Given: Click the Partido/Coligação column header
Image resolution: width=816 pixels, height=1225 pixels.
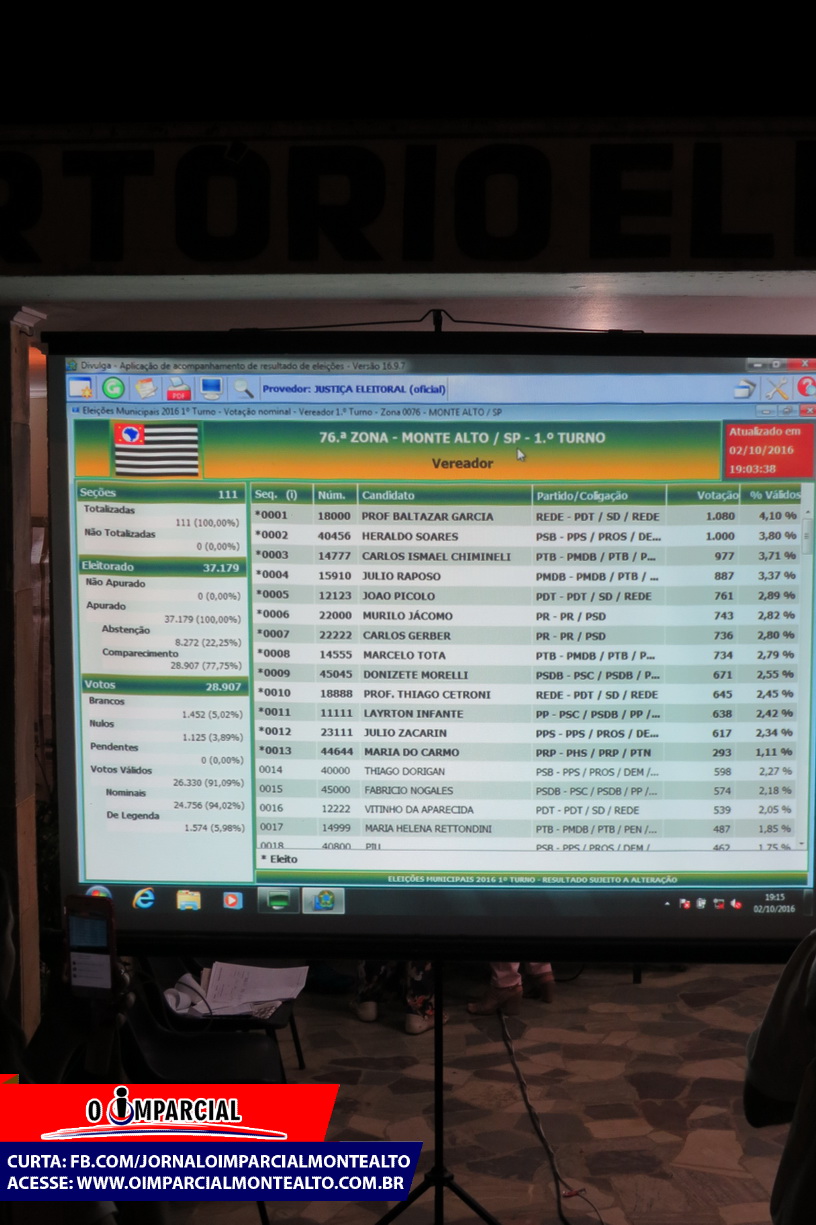Looking at the screenshot, I should click(x=597, y=495).
